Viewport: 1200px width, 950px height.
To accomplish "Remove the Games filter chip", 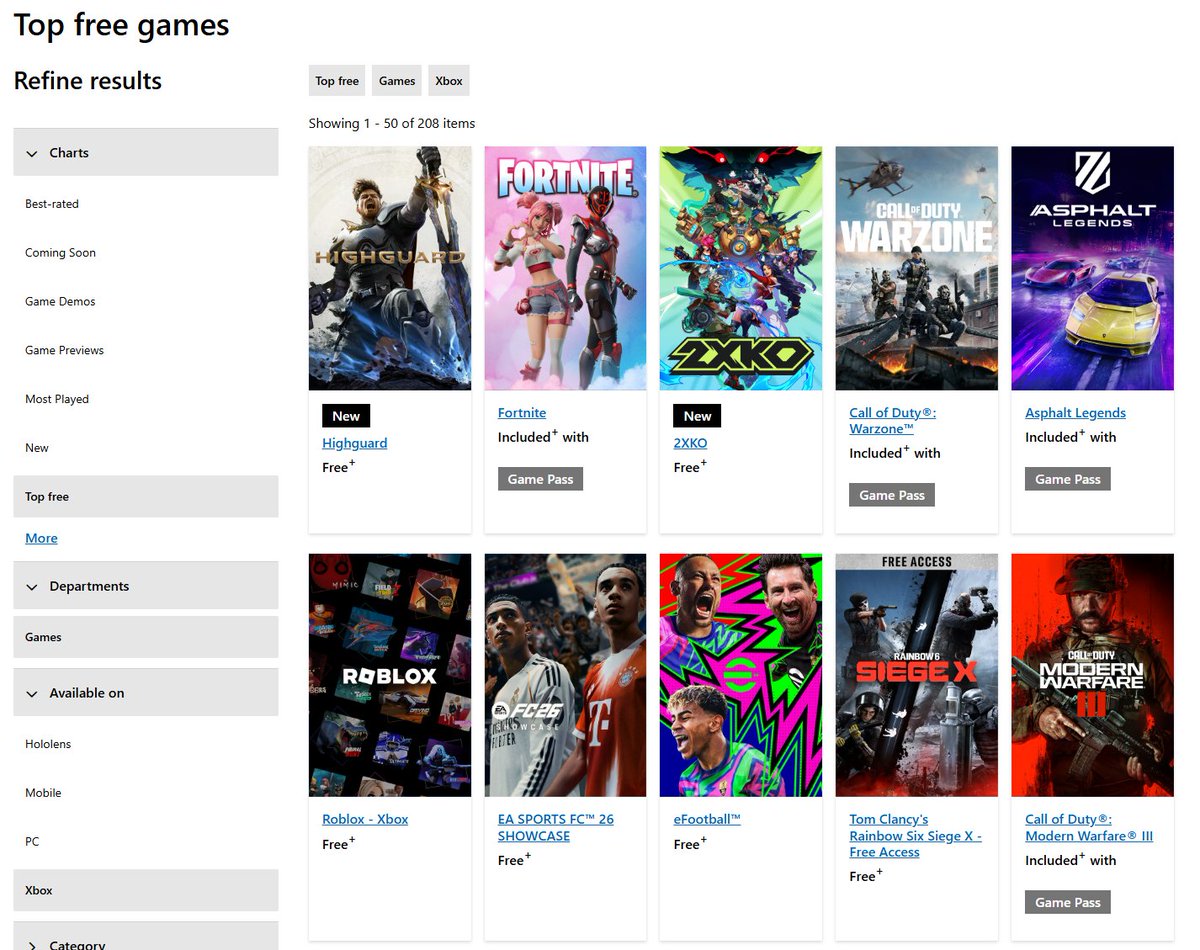I will 397,81.
